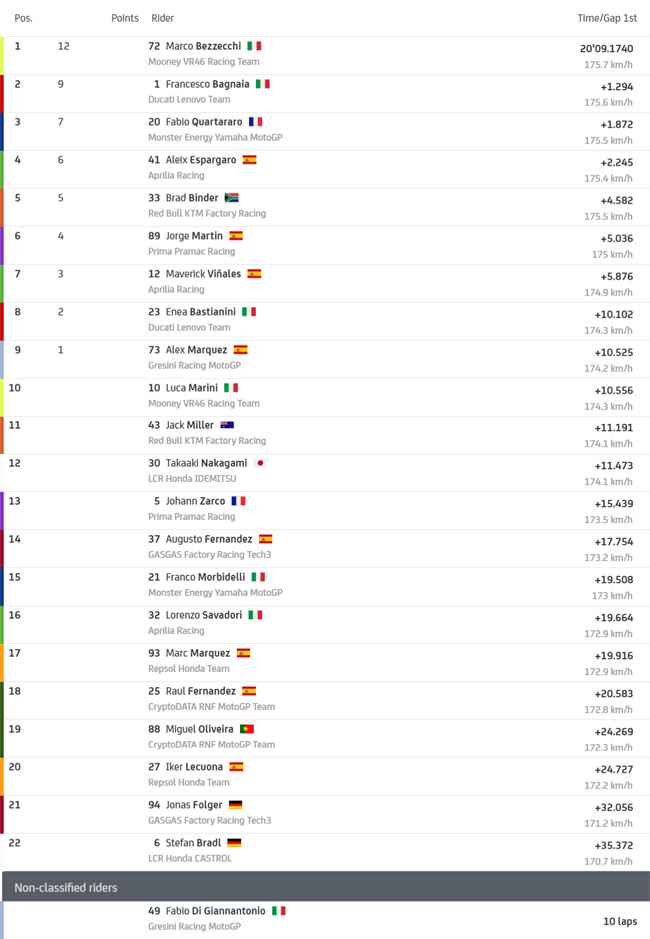Select Stefan Bradl's row time +35.372
This screenshot has width=650, height=939.
coord(613,846)
